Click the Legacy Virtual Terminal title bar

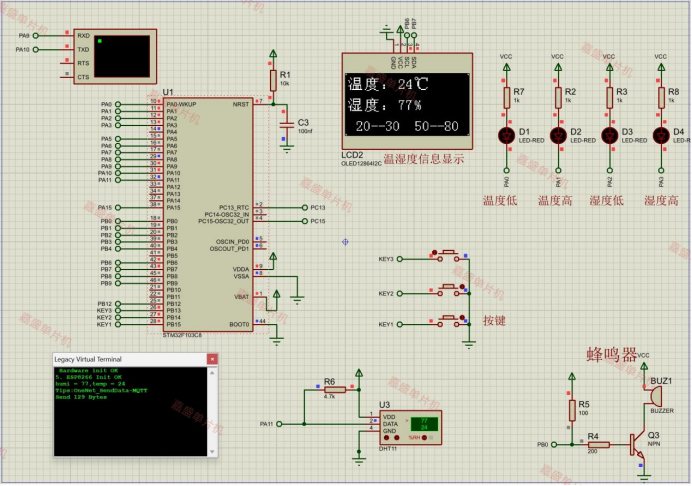[x=130, y=359]
